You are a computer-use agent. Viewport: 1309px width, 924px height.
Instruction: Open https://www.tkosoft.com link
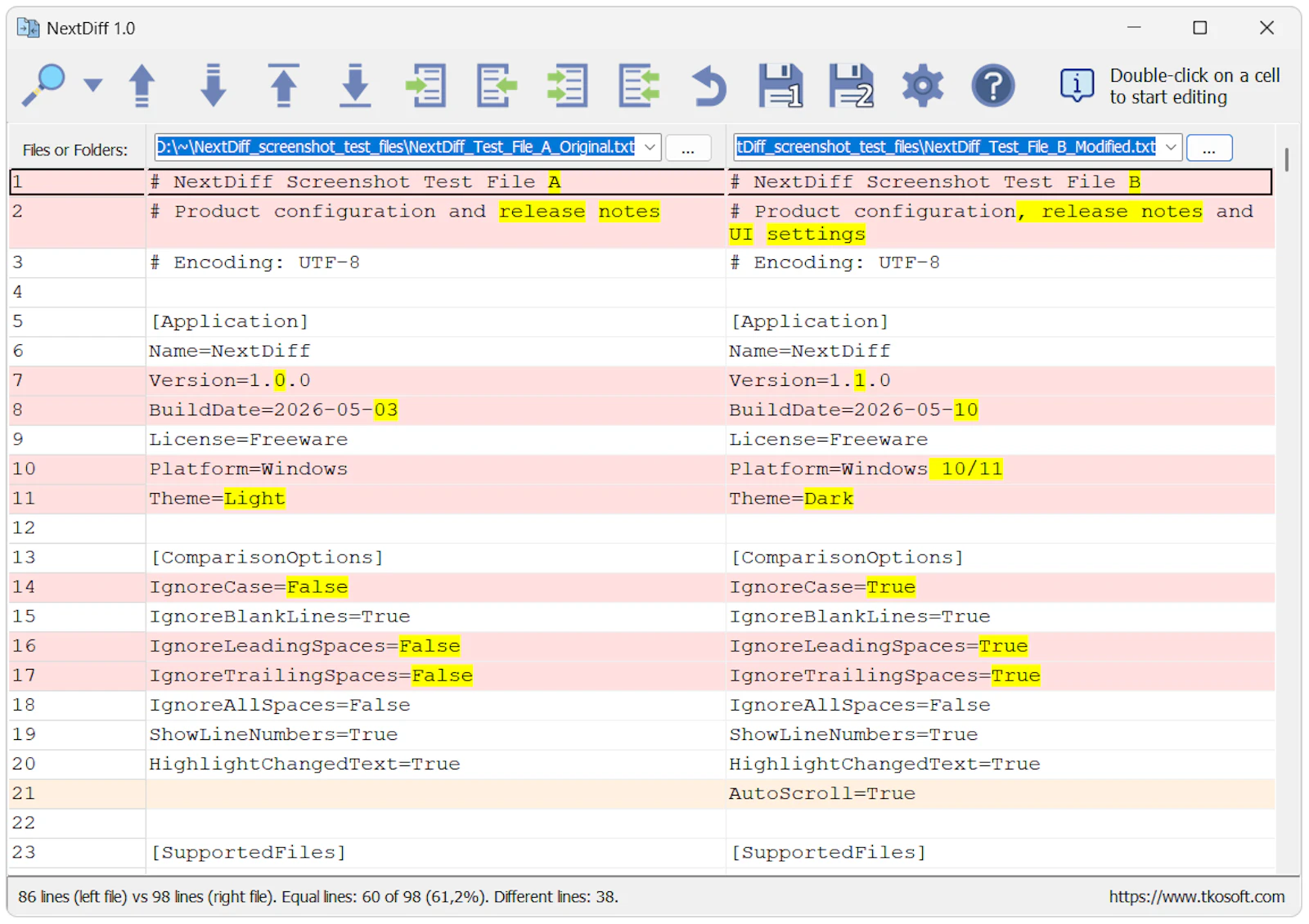pyautogui.click(x=1197, y=897)
